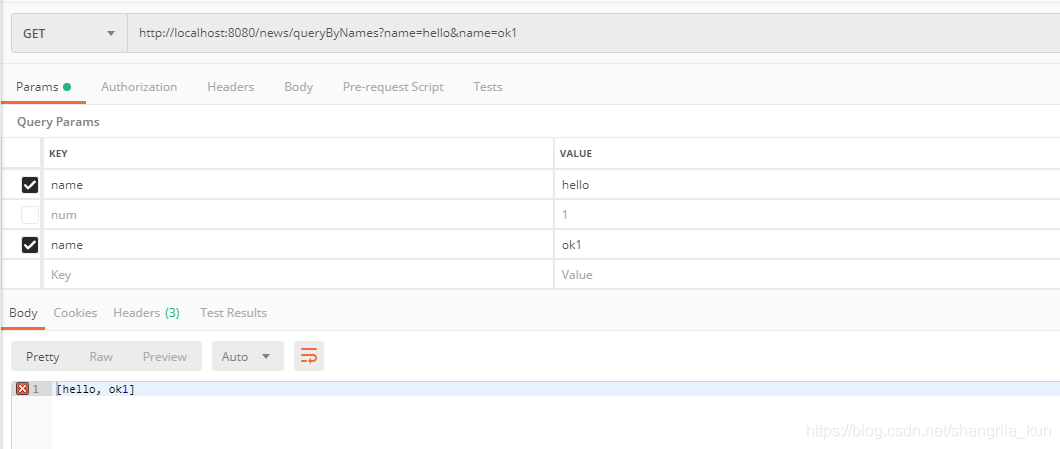Click the empty Key placeholder field

tap(298, 275)
